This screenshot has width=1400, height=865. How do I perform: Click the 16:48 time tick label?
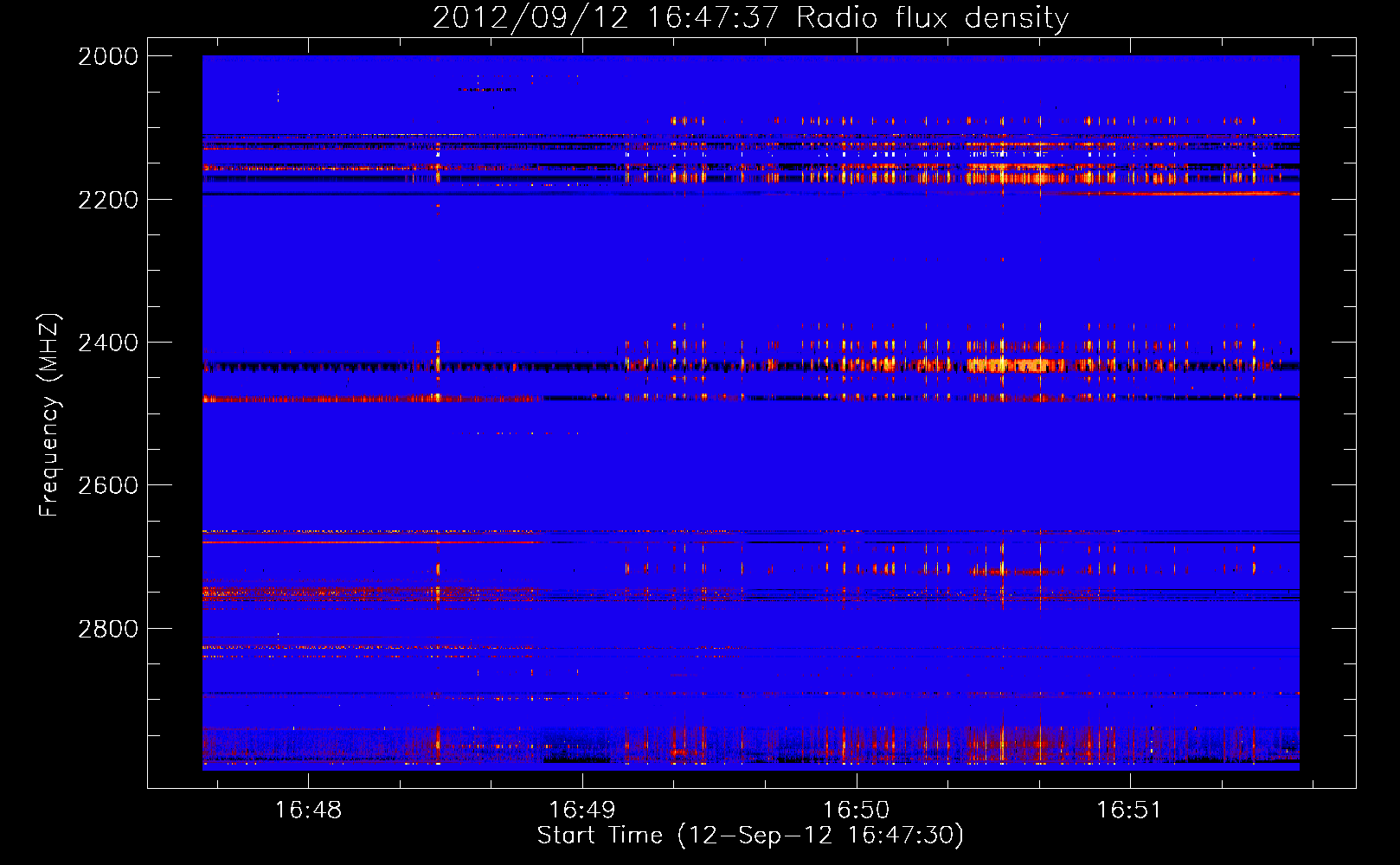point(309,810)
